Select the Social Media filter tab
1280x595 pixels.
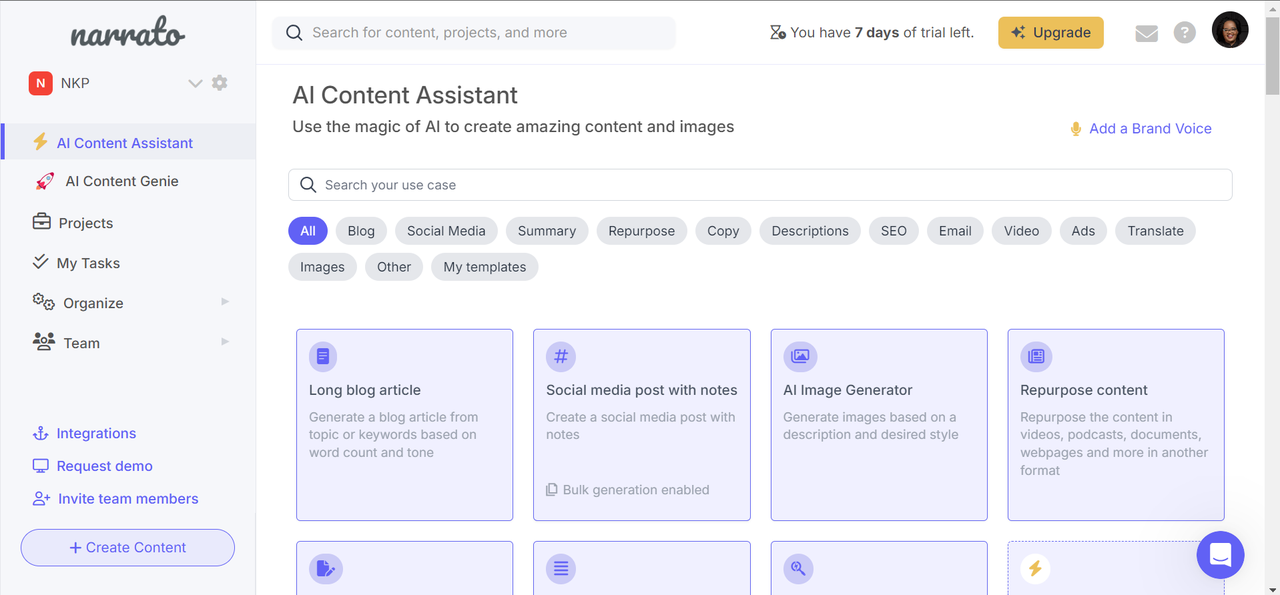[x=446, y=231]
